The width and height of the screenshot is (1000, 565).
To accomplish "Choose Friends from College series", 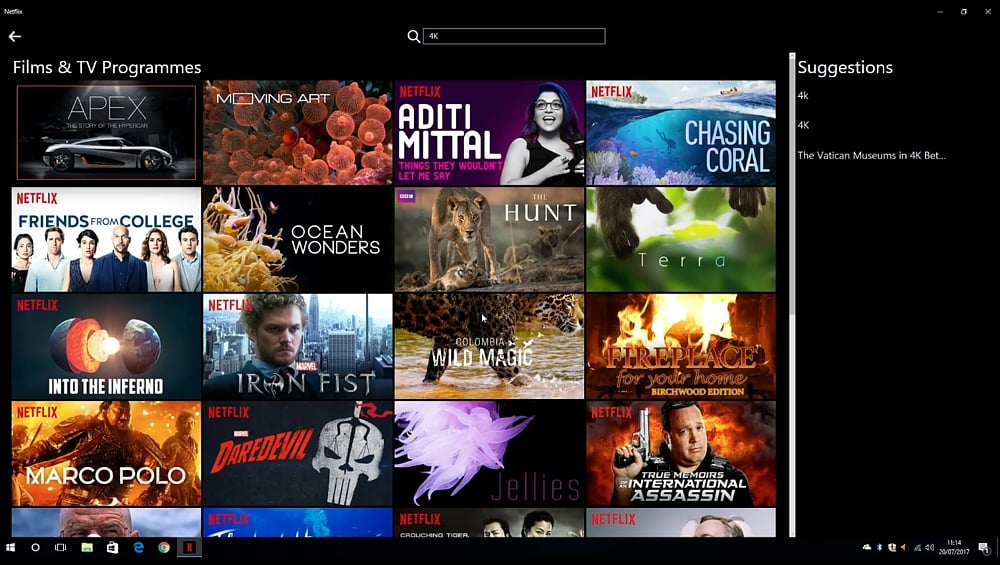I will [107, 239].
